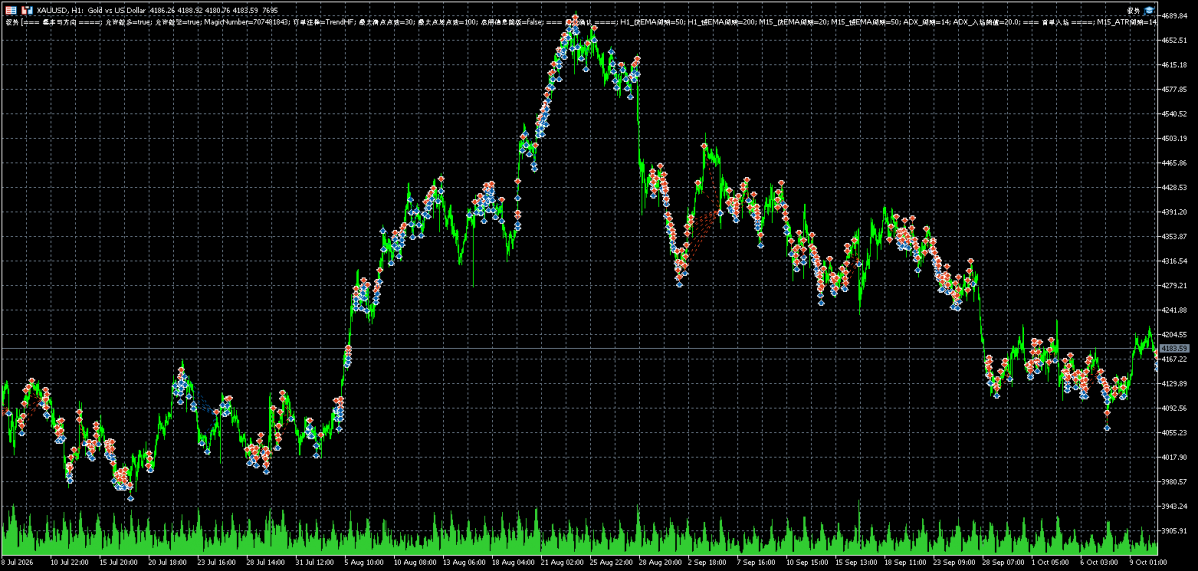This screenshot has width=1198, height=571.
Task: Click the high price value 4188.92
Action: 191,10
